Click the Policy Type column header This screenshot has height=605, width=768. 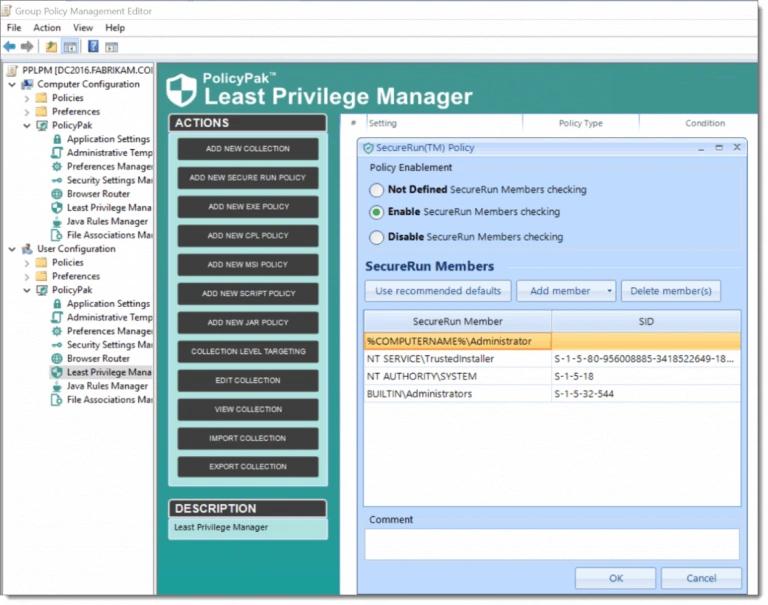click(580, 123)
